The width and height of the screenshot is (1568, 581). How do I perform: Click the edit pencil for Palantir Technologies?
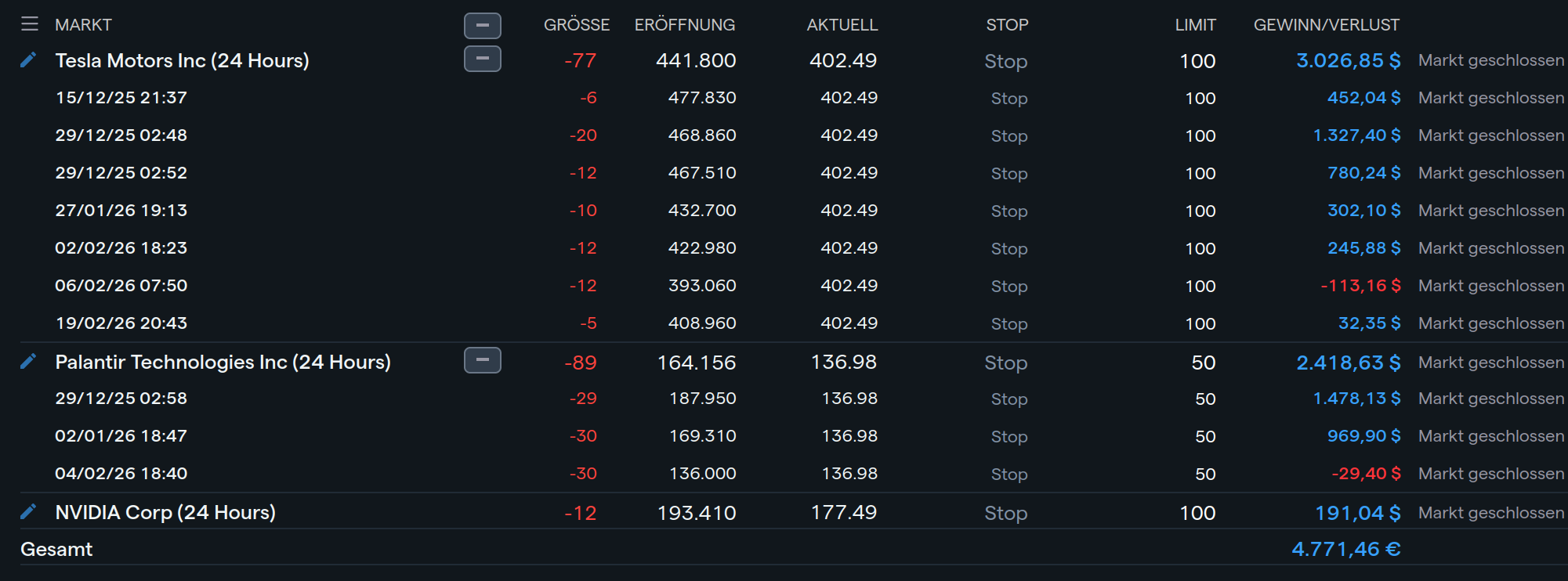click(x=28, y=362)
